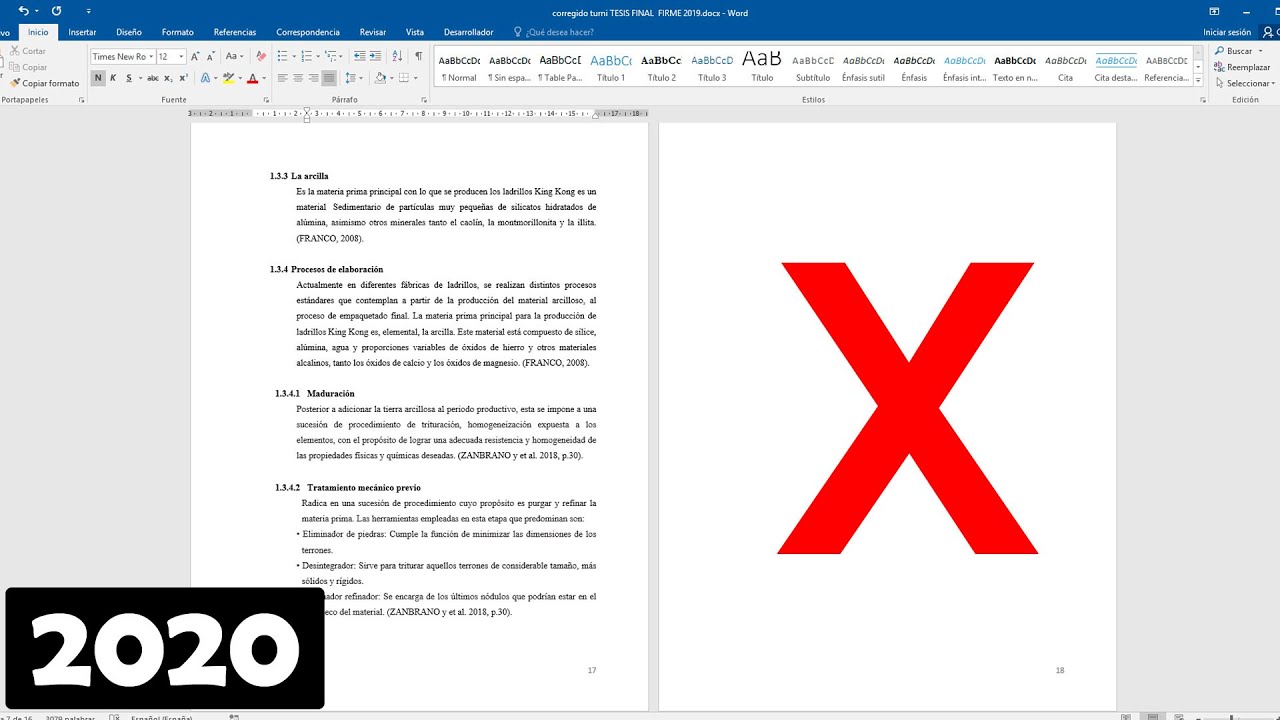Screen dimensions: 1280x720
Task: Center the paragraph text
Action: point(298,78)
